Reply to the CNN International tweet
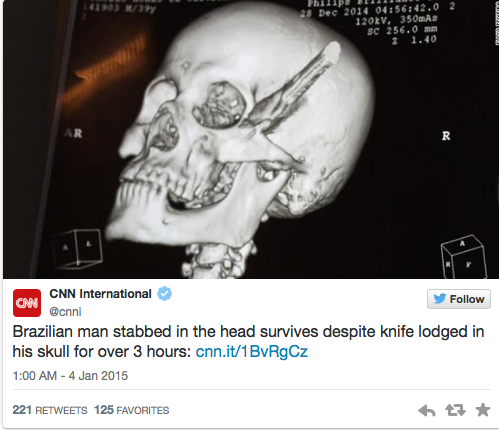The height and width of the screenshot is (430, 499). pos(427,410)
